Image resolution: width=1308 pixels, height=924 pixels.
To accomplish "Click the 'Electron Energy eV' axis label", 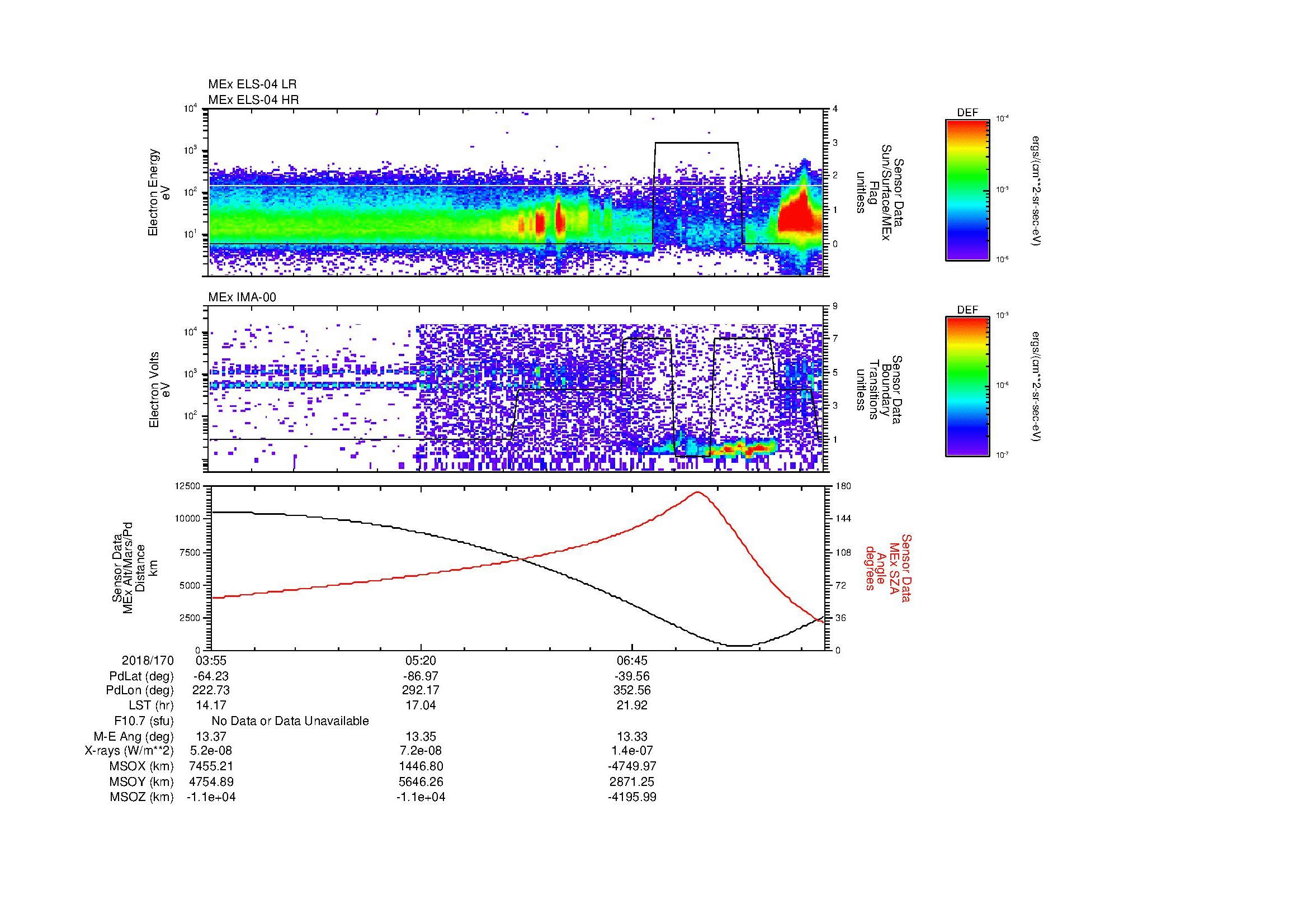I will [x=159, y=192].
